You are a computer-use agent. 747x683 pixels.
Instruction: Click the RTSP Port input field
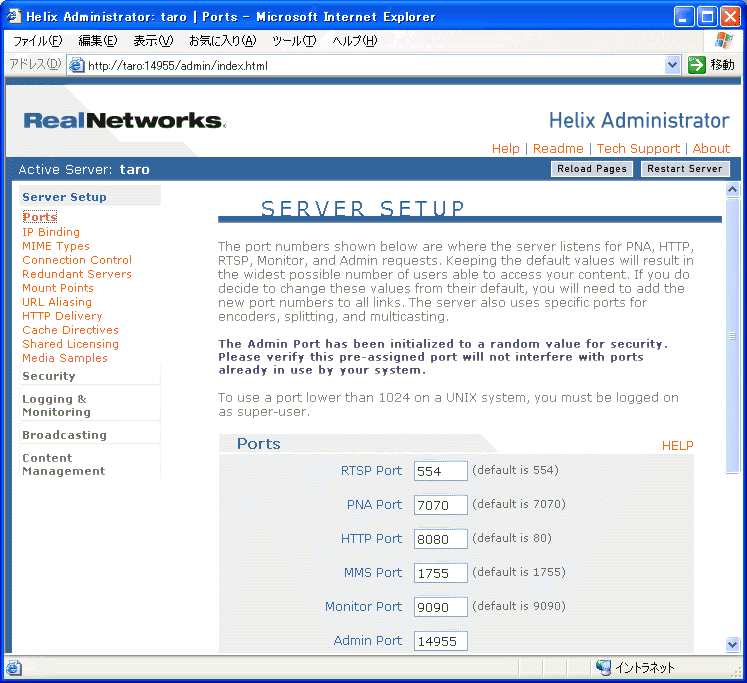coord(440,471)
